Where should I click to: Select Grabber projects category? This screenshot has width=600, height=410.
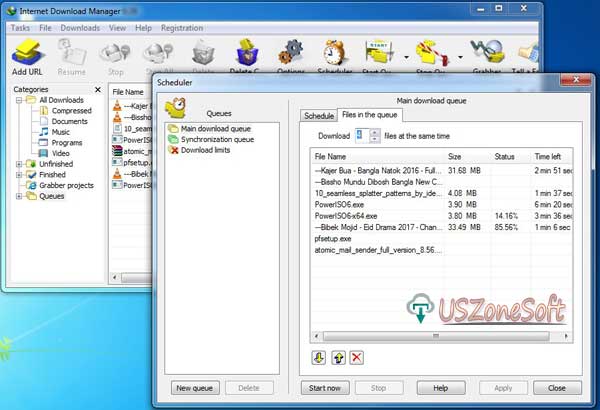click(60, 186)
